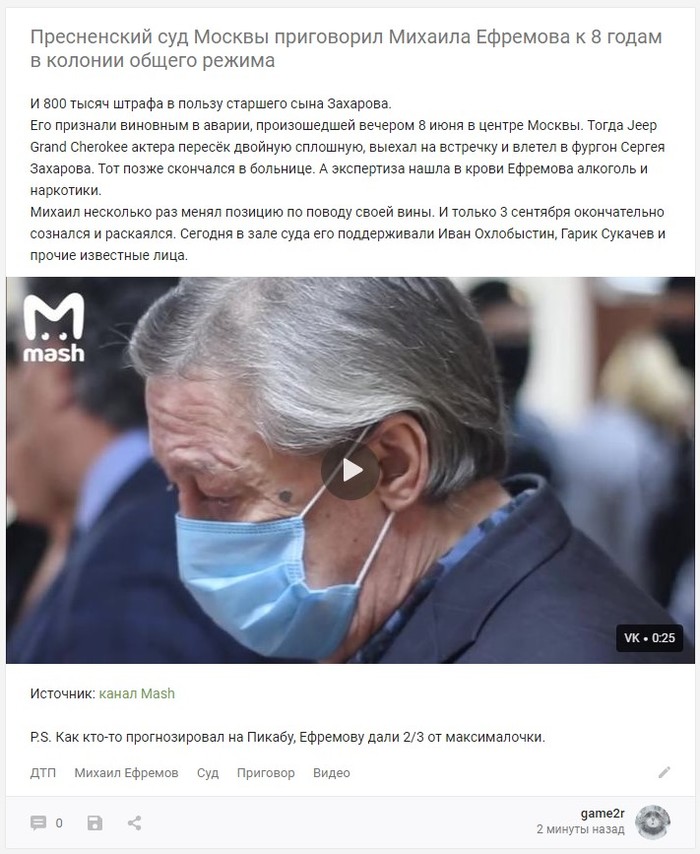The height and width of the screenshot is (854, 700).
Task: Open the game2r author profile
Action: (602, 814)
